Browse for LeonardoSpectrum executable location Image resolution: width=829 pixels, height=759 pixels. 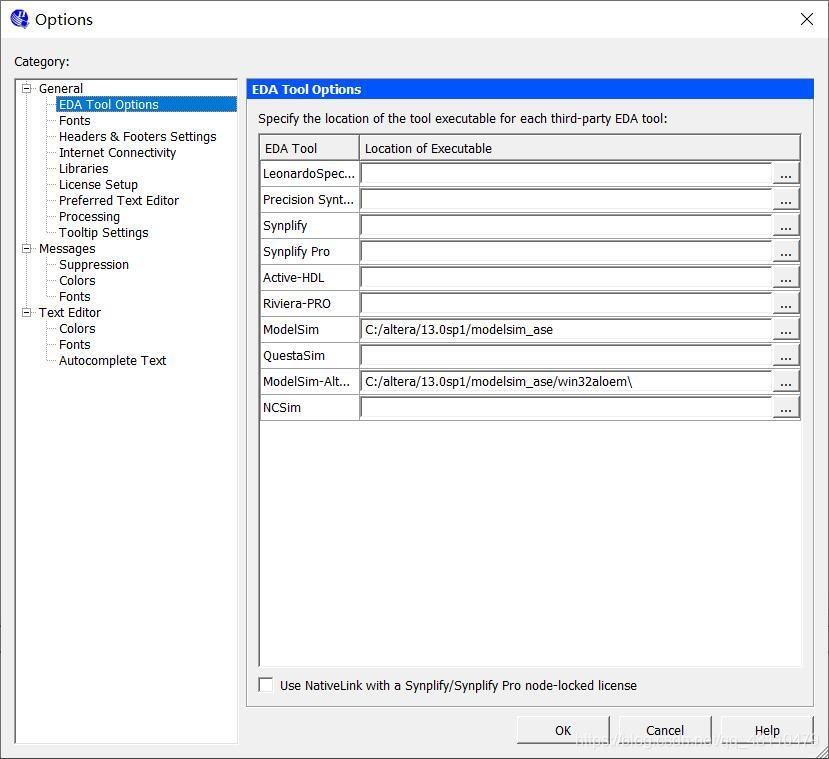coord(786,173)
